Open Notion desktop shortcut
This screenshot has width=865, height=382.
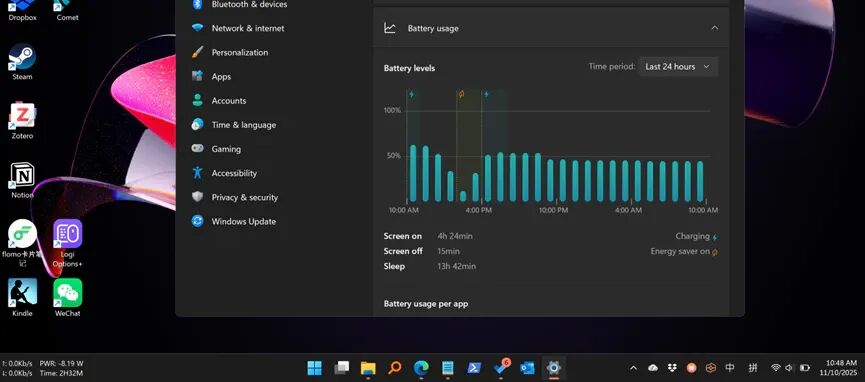(x=23, y=180)
